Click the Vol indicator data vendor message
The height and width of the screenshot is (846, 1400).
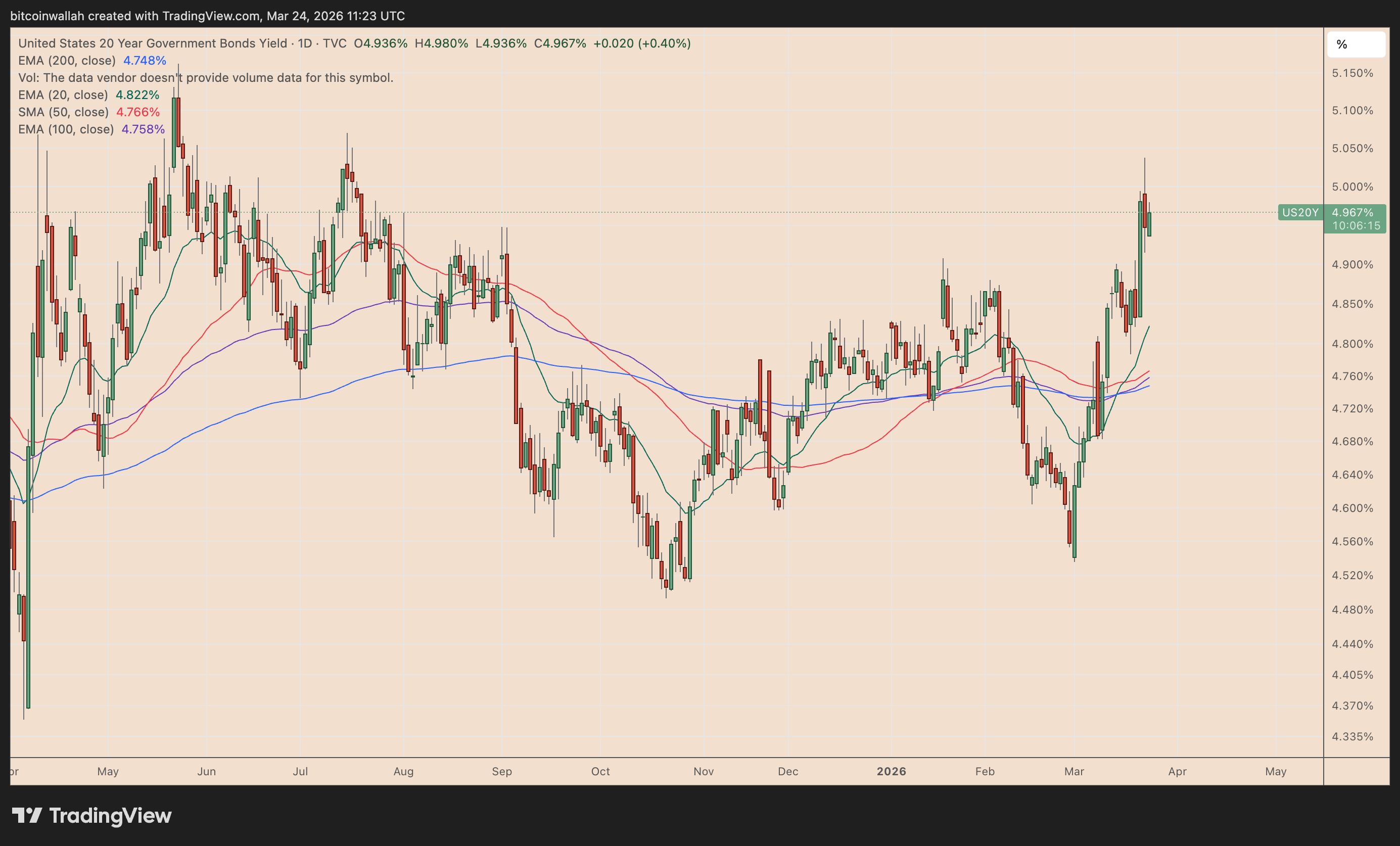(x=206, y=77)
